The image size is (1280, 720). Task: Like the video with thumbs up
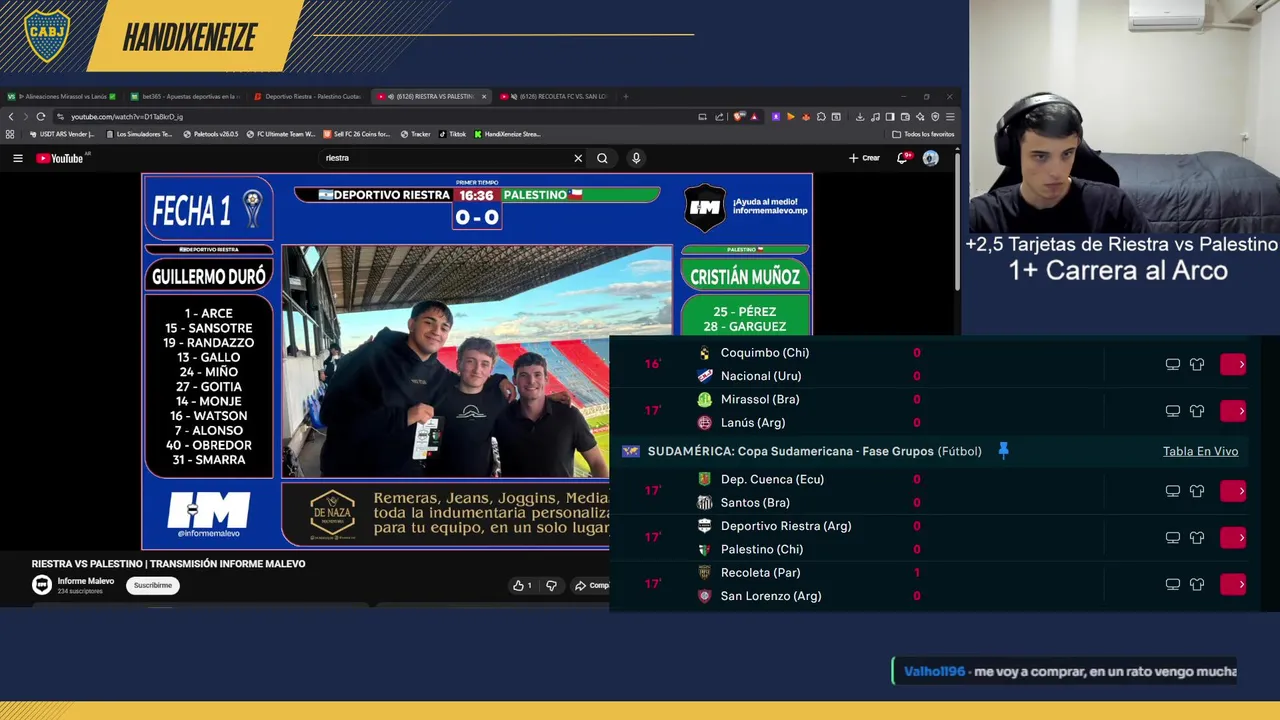tap(522, 586)
